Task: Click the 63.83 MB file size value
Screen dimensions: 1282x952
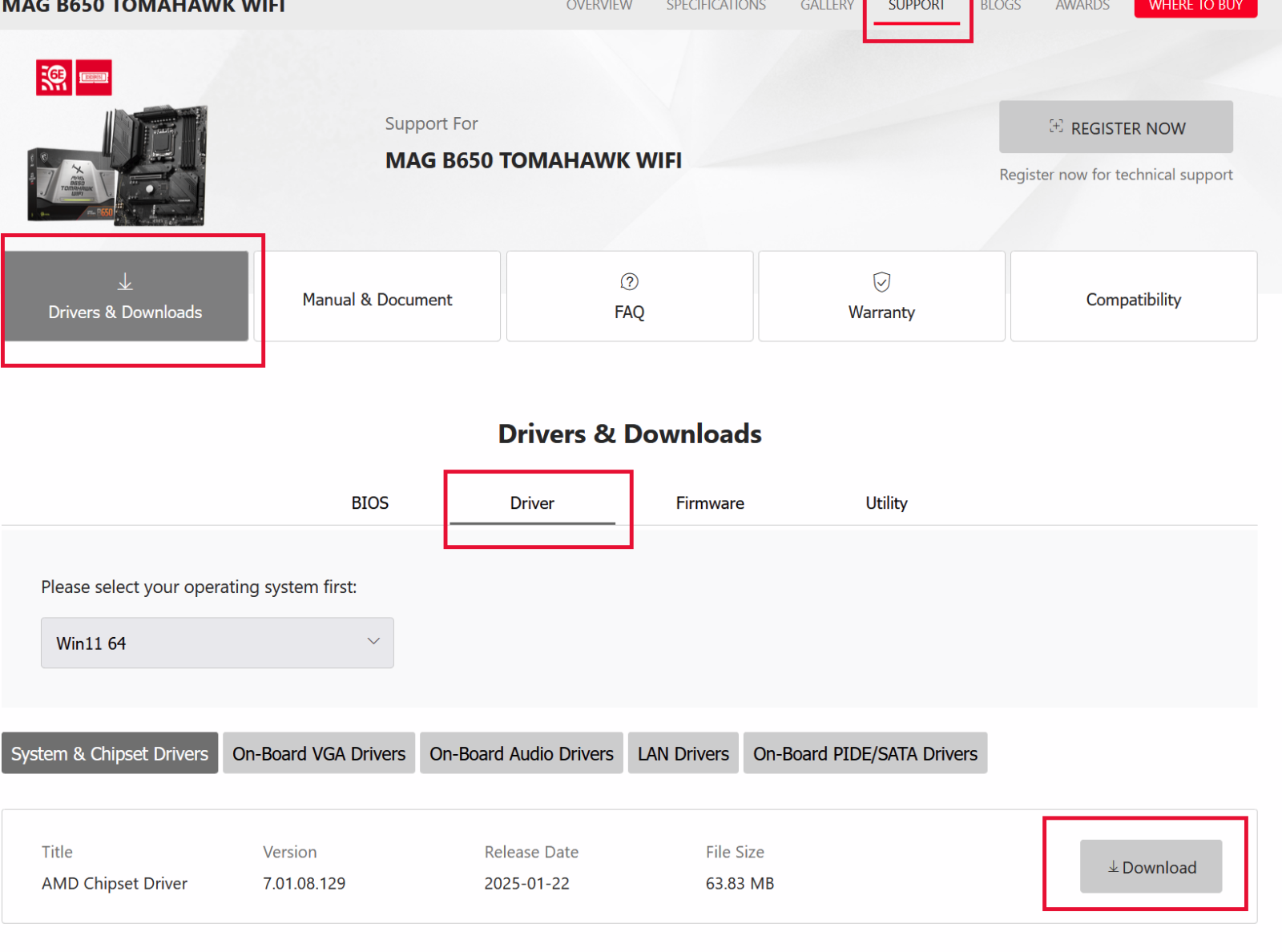Action: pyautogui.click(x=740, y=883)
